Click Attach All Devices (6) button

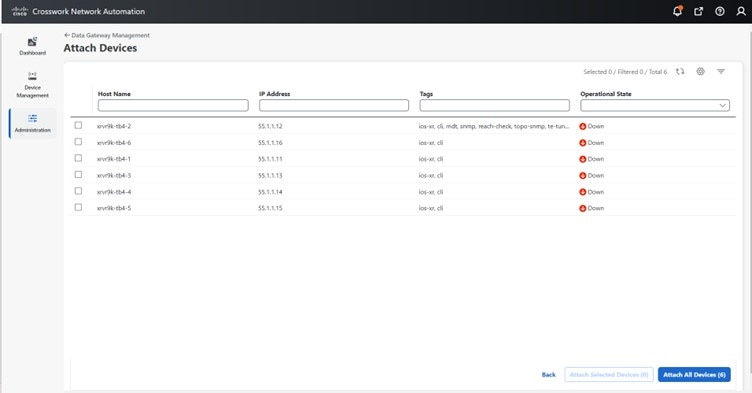[x=694, y=375]
